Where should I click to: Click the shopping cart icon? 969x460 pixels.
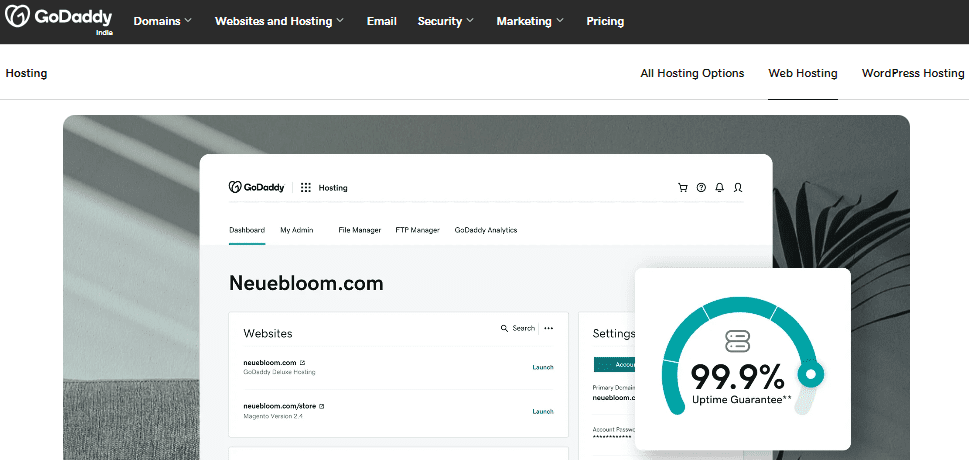point(683,187)
